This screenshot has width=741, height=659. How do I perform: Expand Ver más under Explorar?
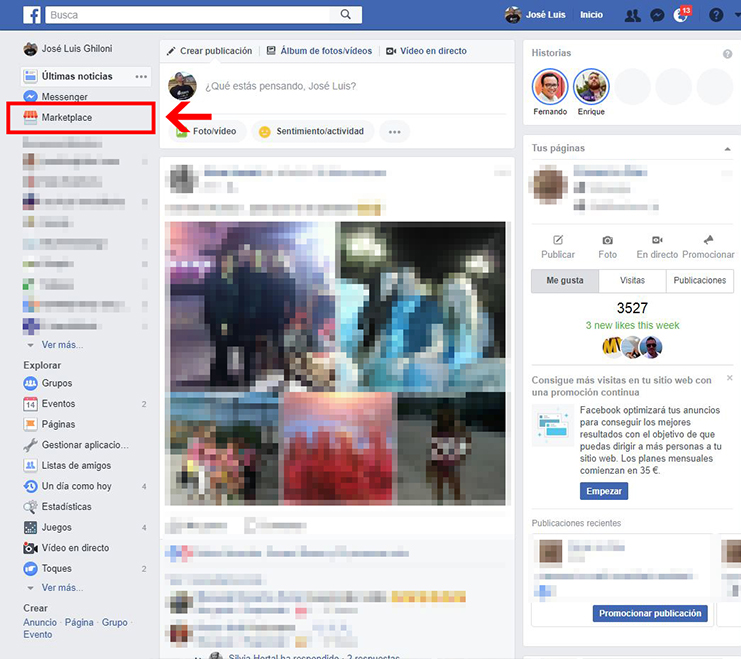[61, 588]
